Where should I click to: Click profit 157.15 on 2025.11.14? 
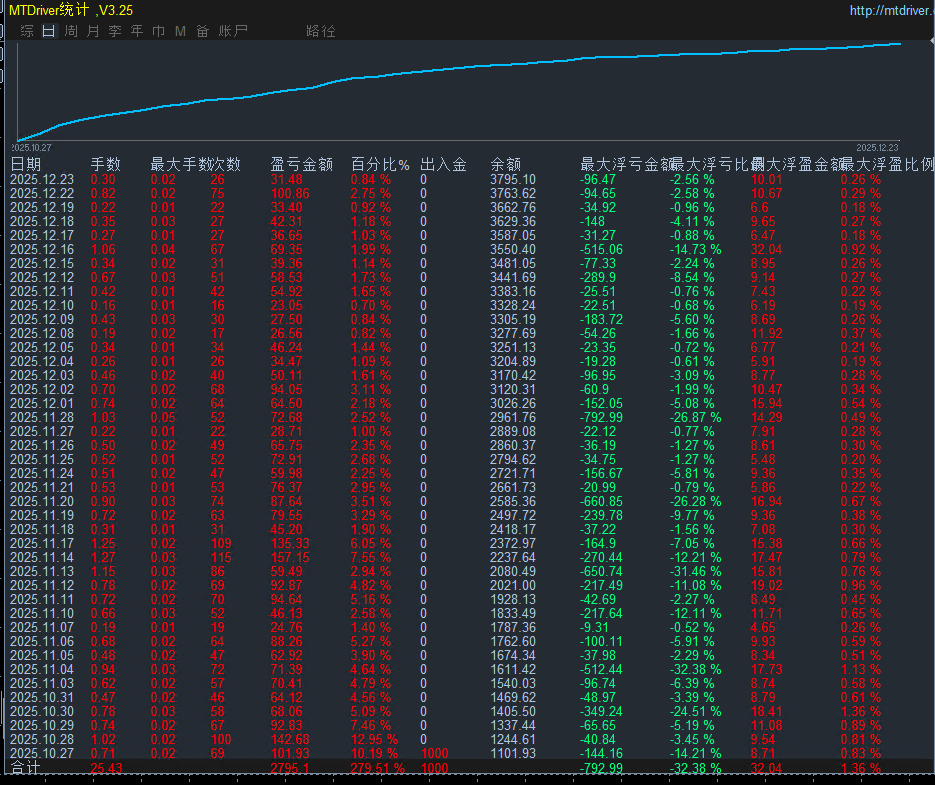pos(290,558)
